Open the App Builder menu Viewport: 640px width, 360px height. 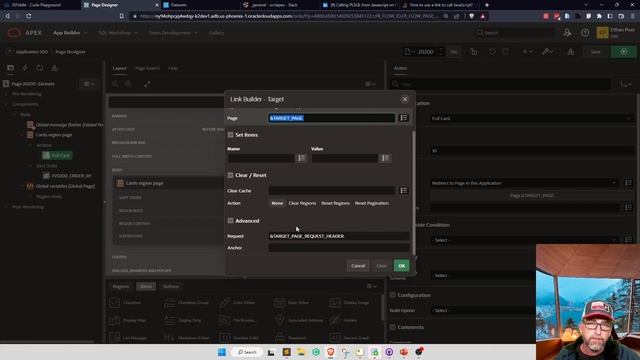[70, 33]
